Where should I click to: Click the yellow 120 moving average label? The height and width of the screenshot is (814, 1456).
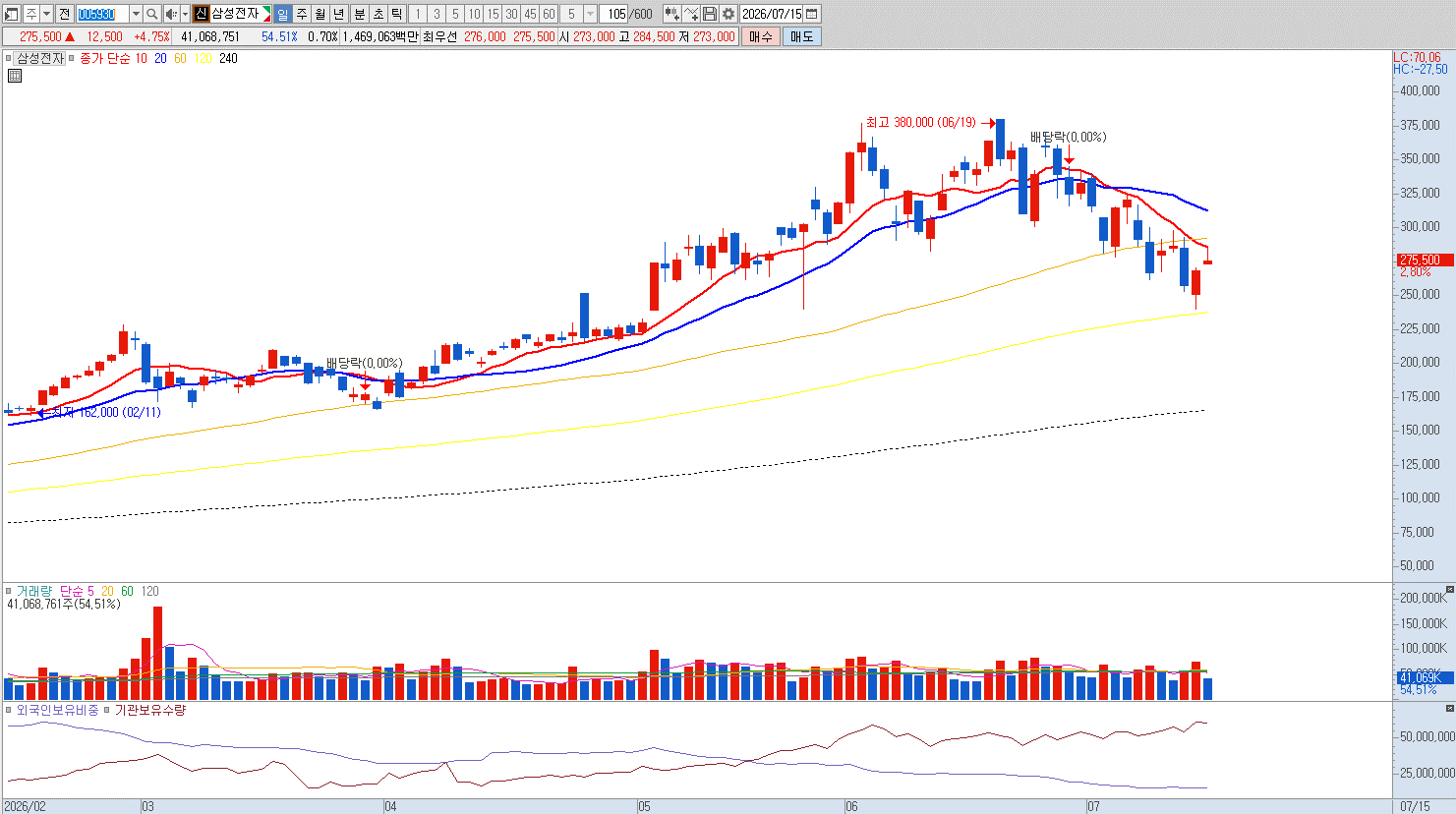pos(203,58)
